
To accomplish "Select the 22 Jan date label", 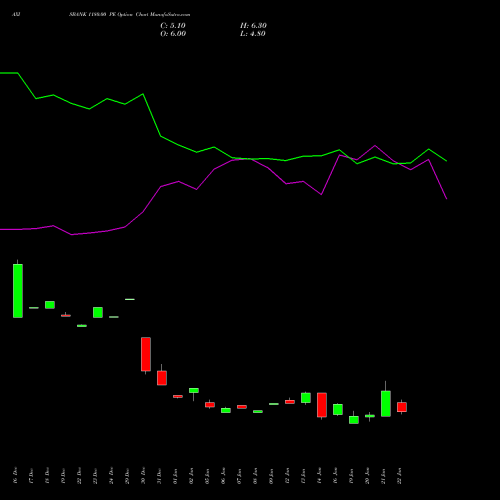I will click(399, 476).
